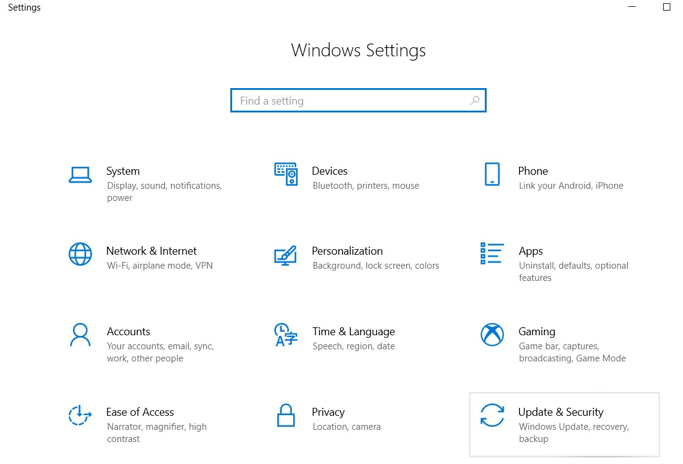Focus the Find a setting search box
683x464 pixels.
coord(358,101)
